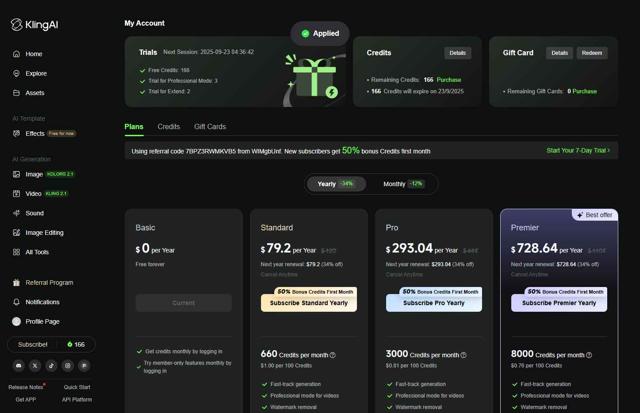Click 'Try member-only features monthly' text
The image size is (640, 413).
187,367
